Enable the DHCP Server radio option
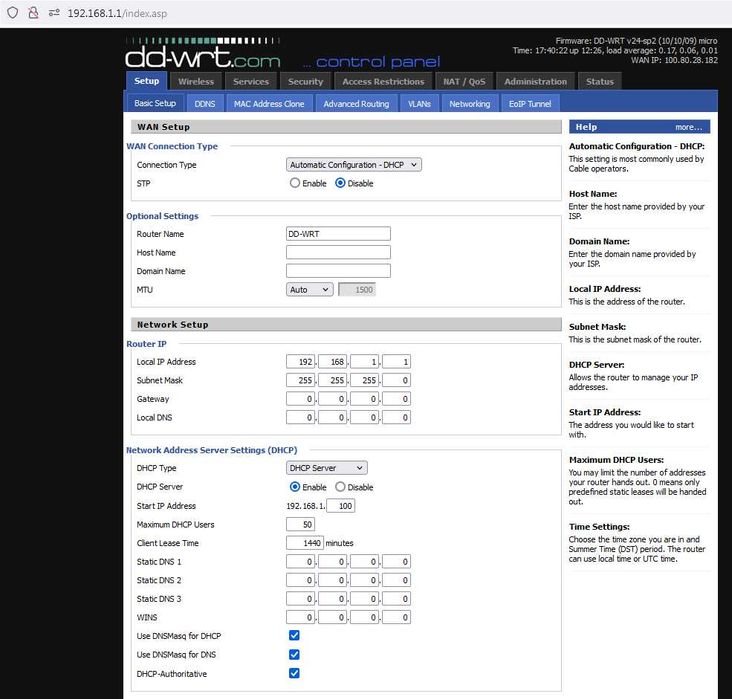This screenshot has width=732, height=699. pos(295,487)
